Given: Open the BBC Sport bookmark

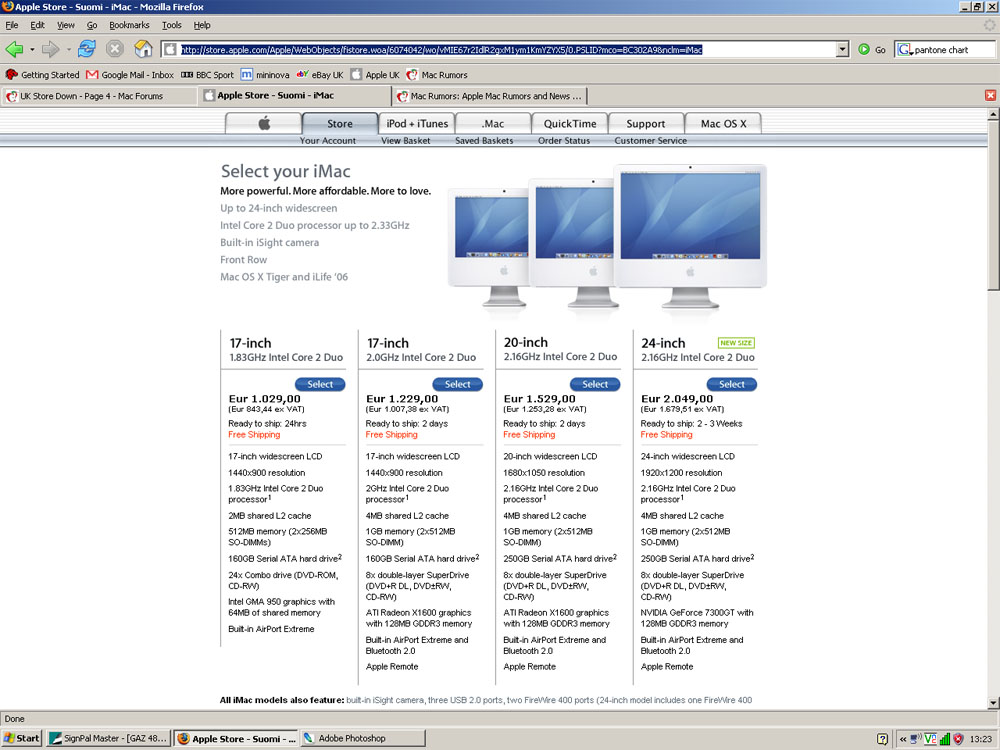Looking at the screenshot, I should point(207,75).
